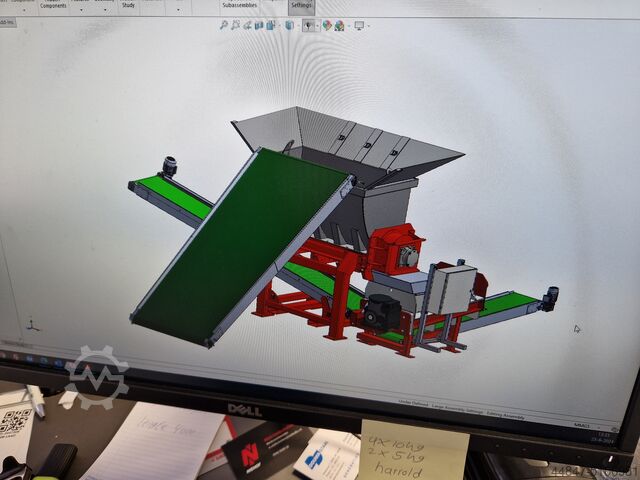Switch to the Add-Ins tab

click(7, 20)
